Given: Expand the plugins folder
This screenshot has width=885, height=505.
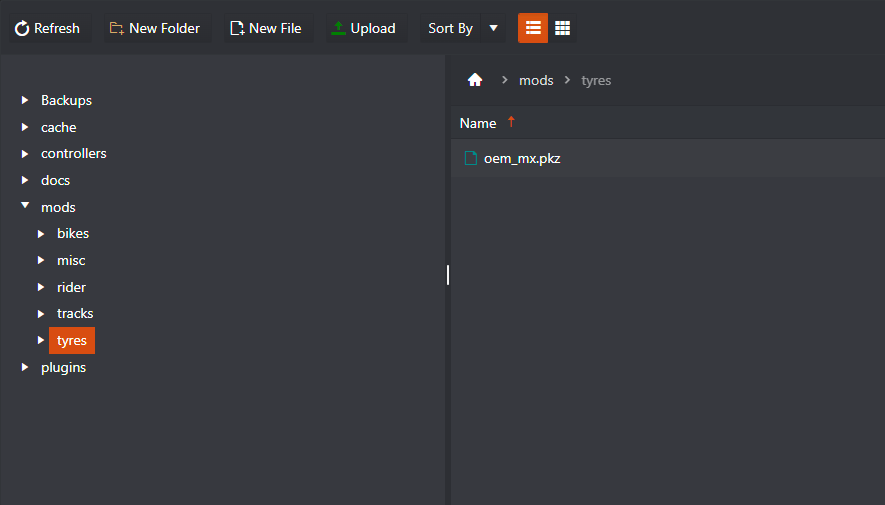Looking at the screenshot, I should [25, 367].
